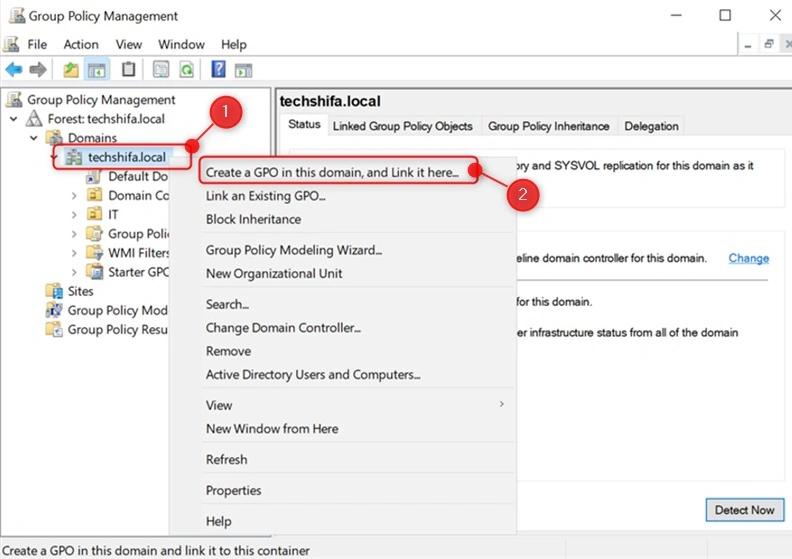Screen dimensions: 792x559
Task: Select the Sites tree item
Action: point(80,291)
